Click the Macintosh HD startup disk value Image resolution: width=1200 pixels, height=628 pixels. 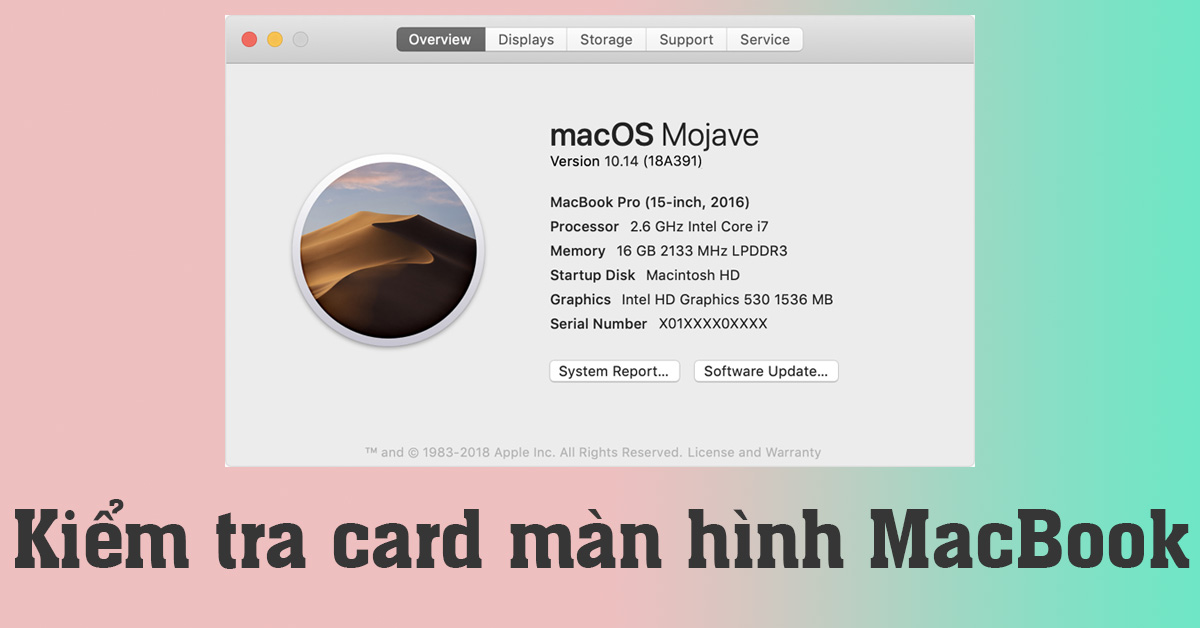(693, 275)
